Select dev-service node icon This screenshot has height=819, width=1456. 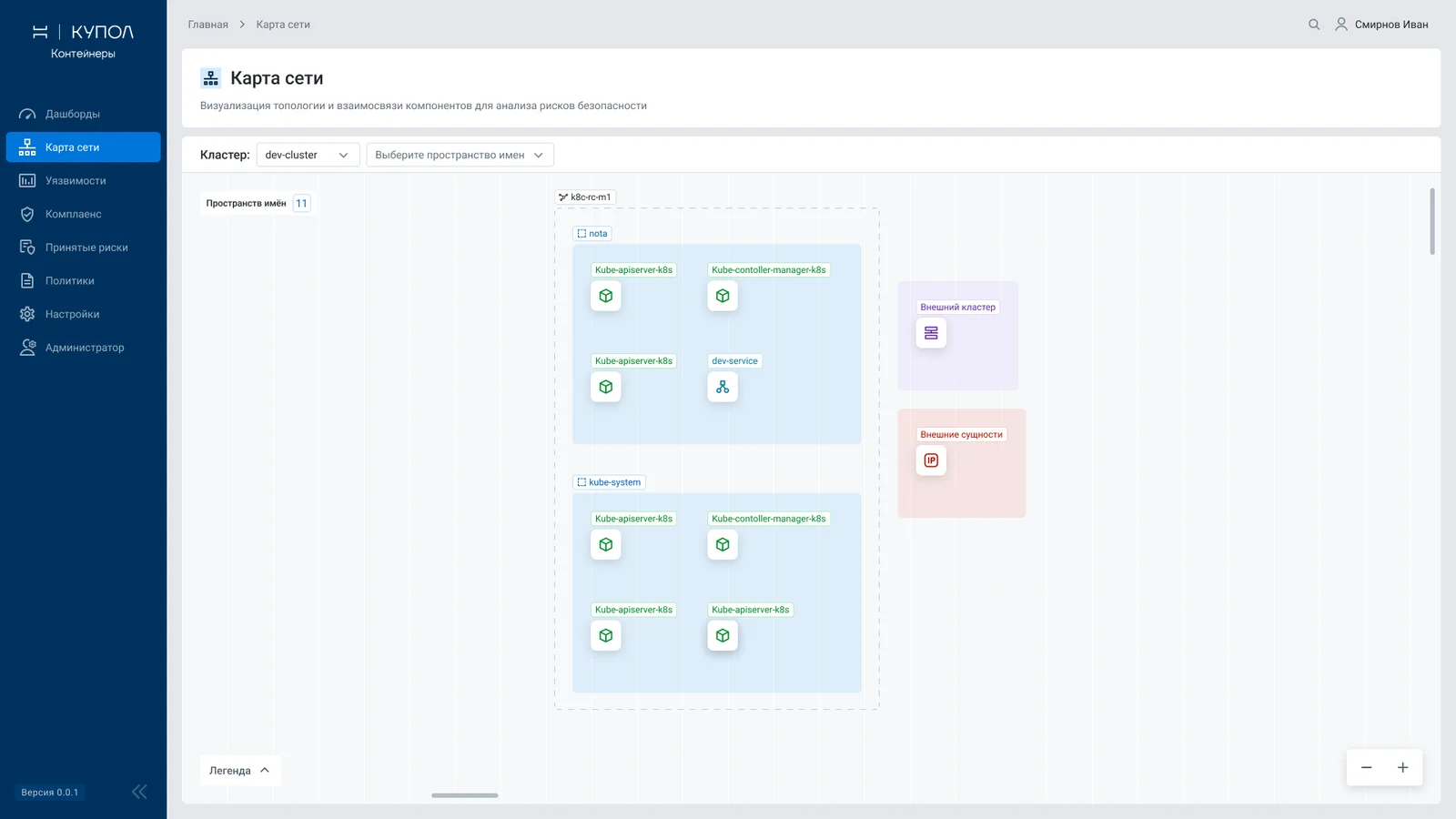(x=723, y=387)
